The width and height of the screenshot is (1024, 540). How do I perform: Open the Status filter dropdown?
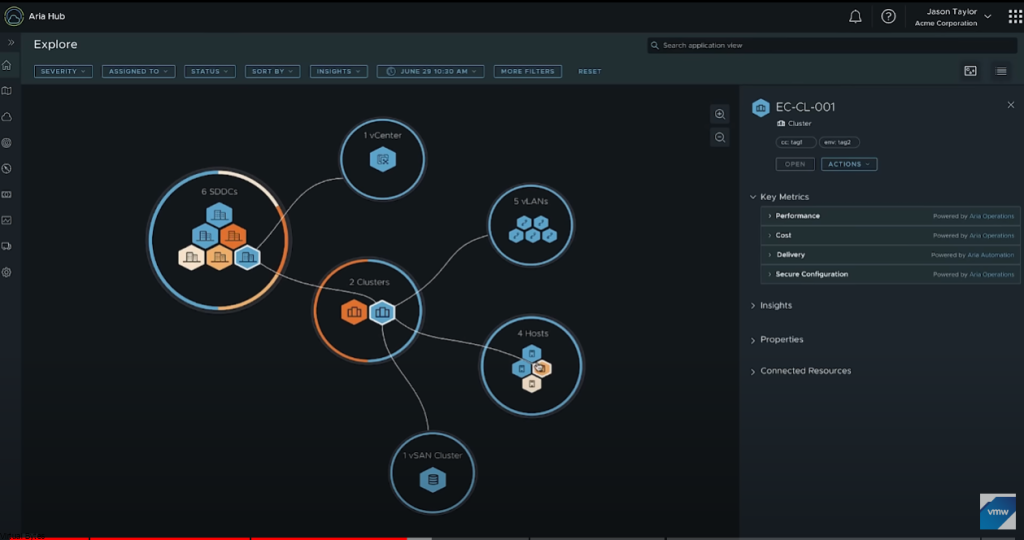coord(210,71)
